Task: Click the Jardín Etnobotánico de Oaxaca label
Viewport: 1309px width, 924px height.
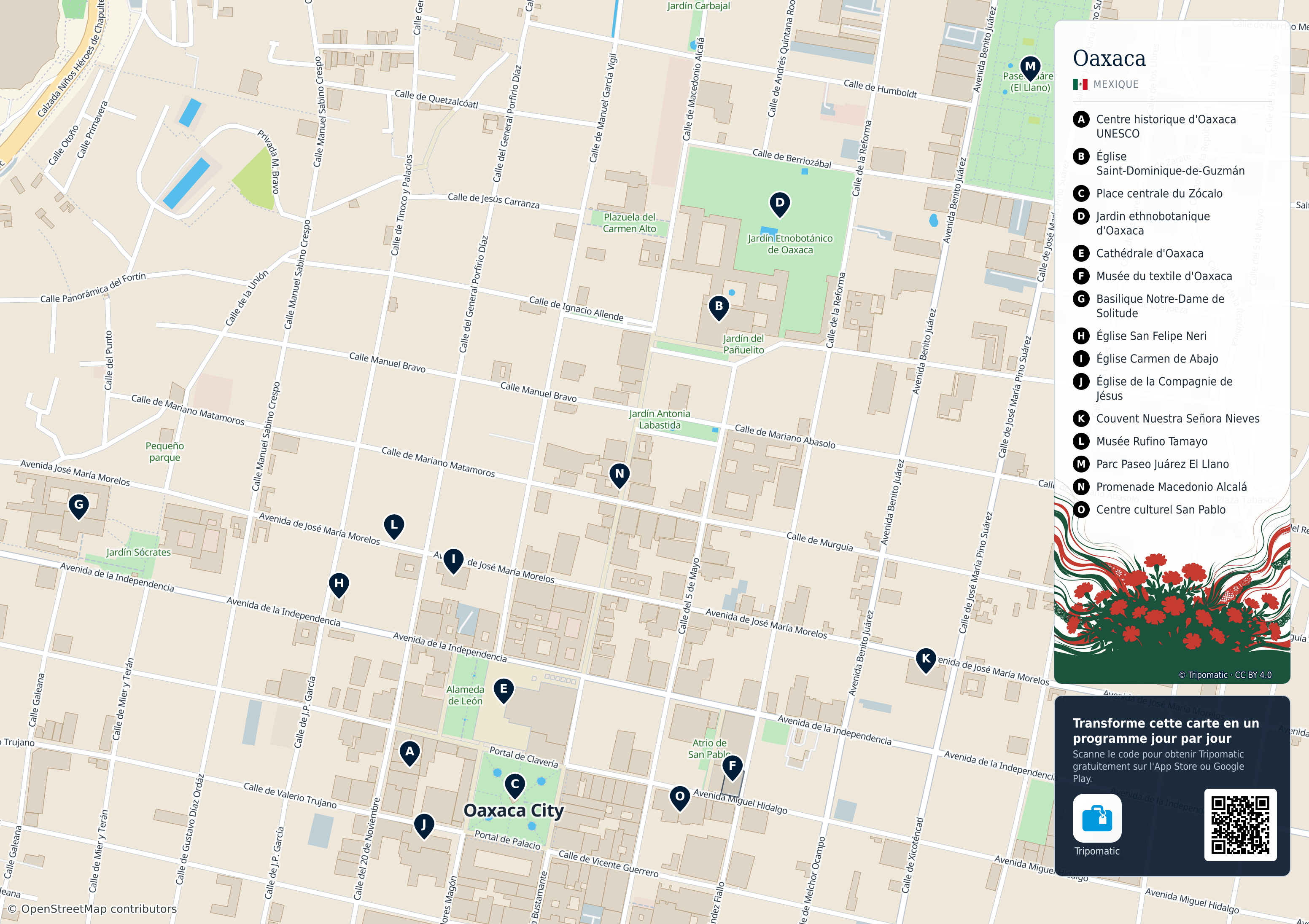Action: click(x=790, y=244)
